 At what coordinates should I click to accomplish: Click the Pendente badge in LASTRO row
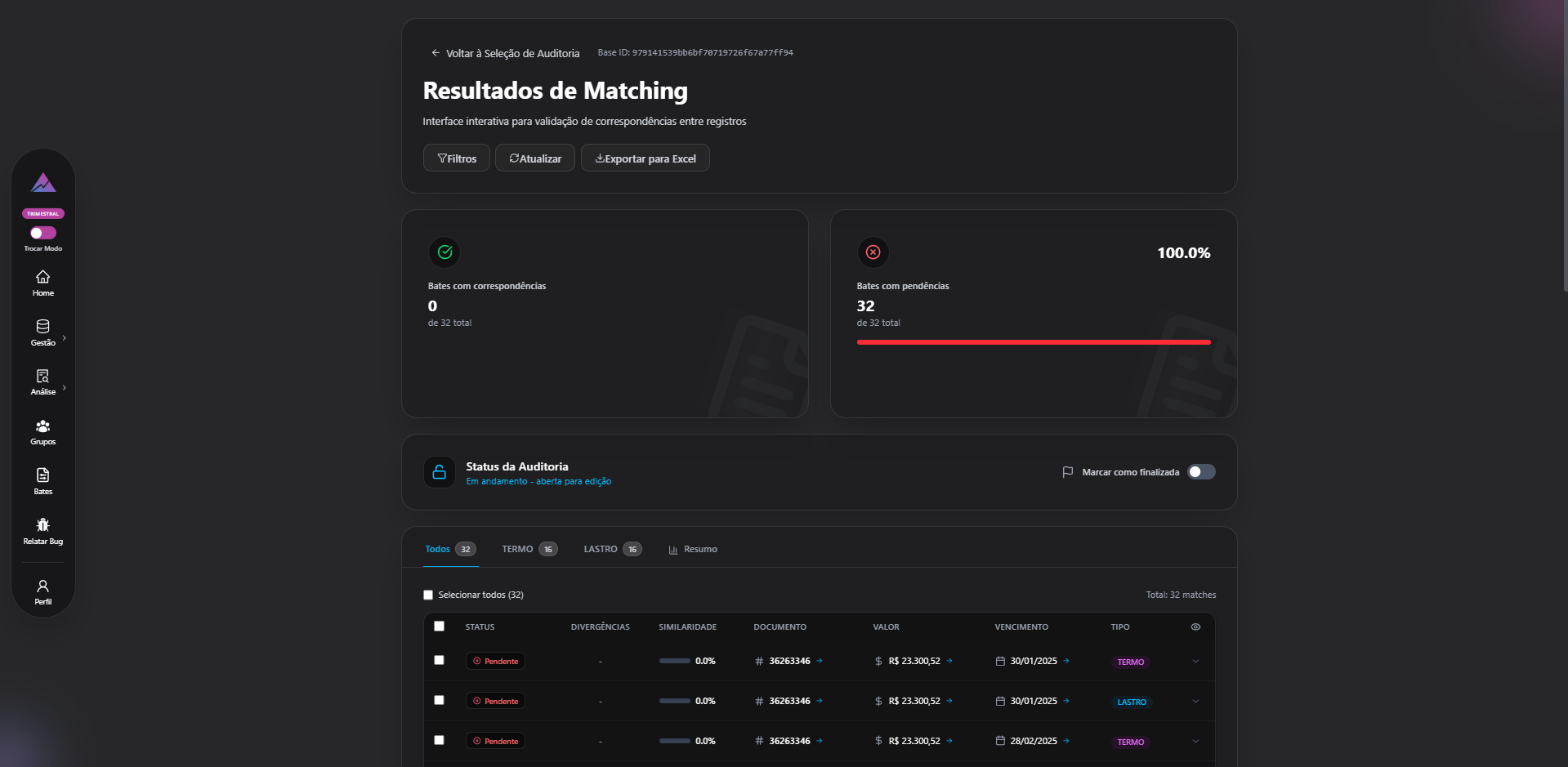[x=495, y=701]
